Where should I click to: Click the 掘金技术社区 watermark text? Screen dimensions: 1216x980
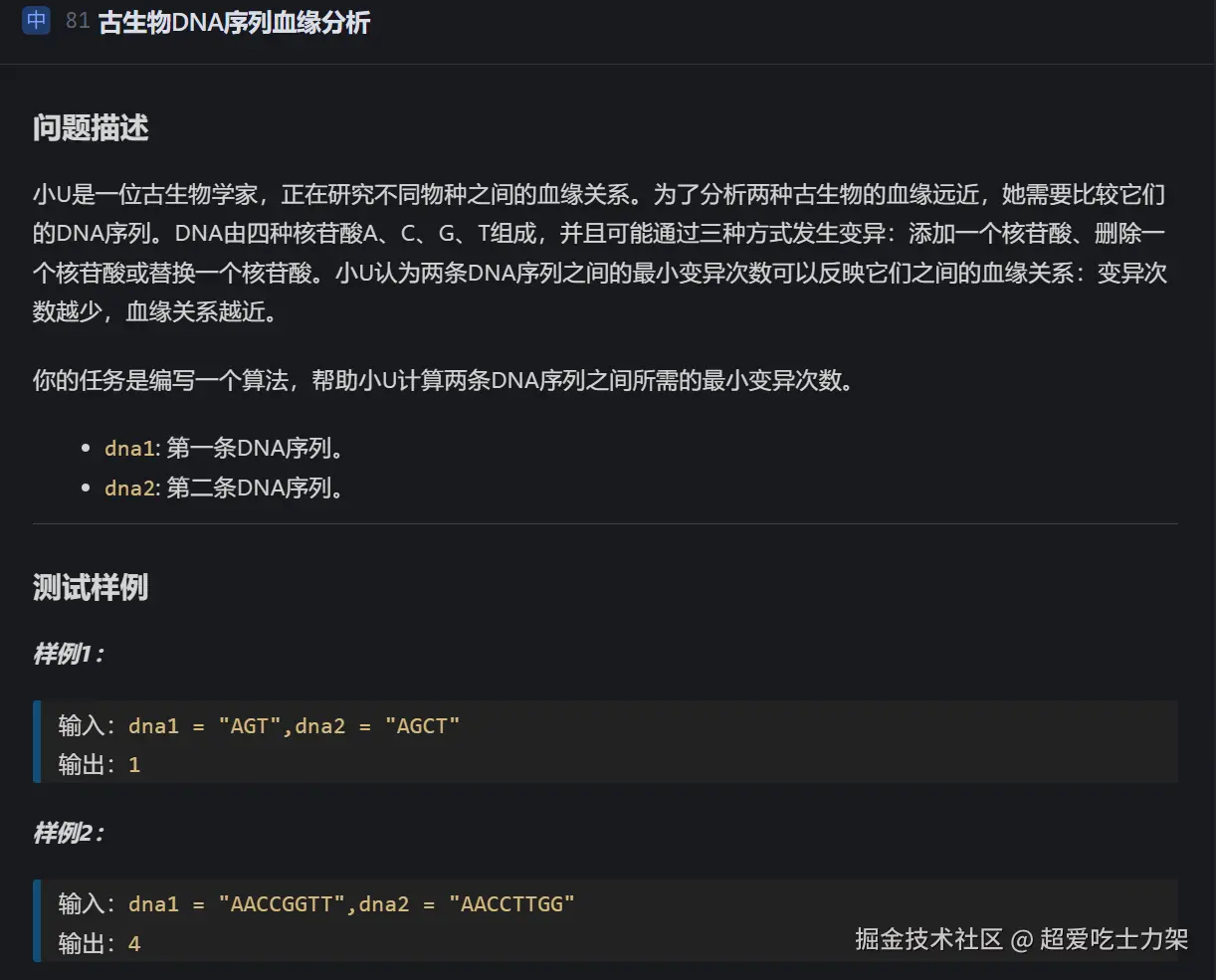(x=928, y=939)
